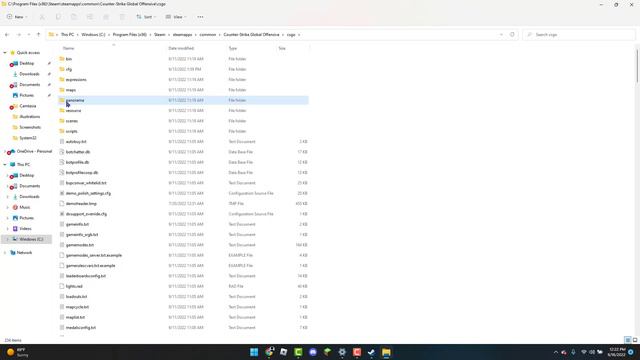Open the See more (three dots) menu
This screenshot has height=360, width=640.
(200, 17)
